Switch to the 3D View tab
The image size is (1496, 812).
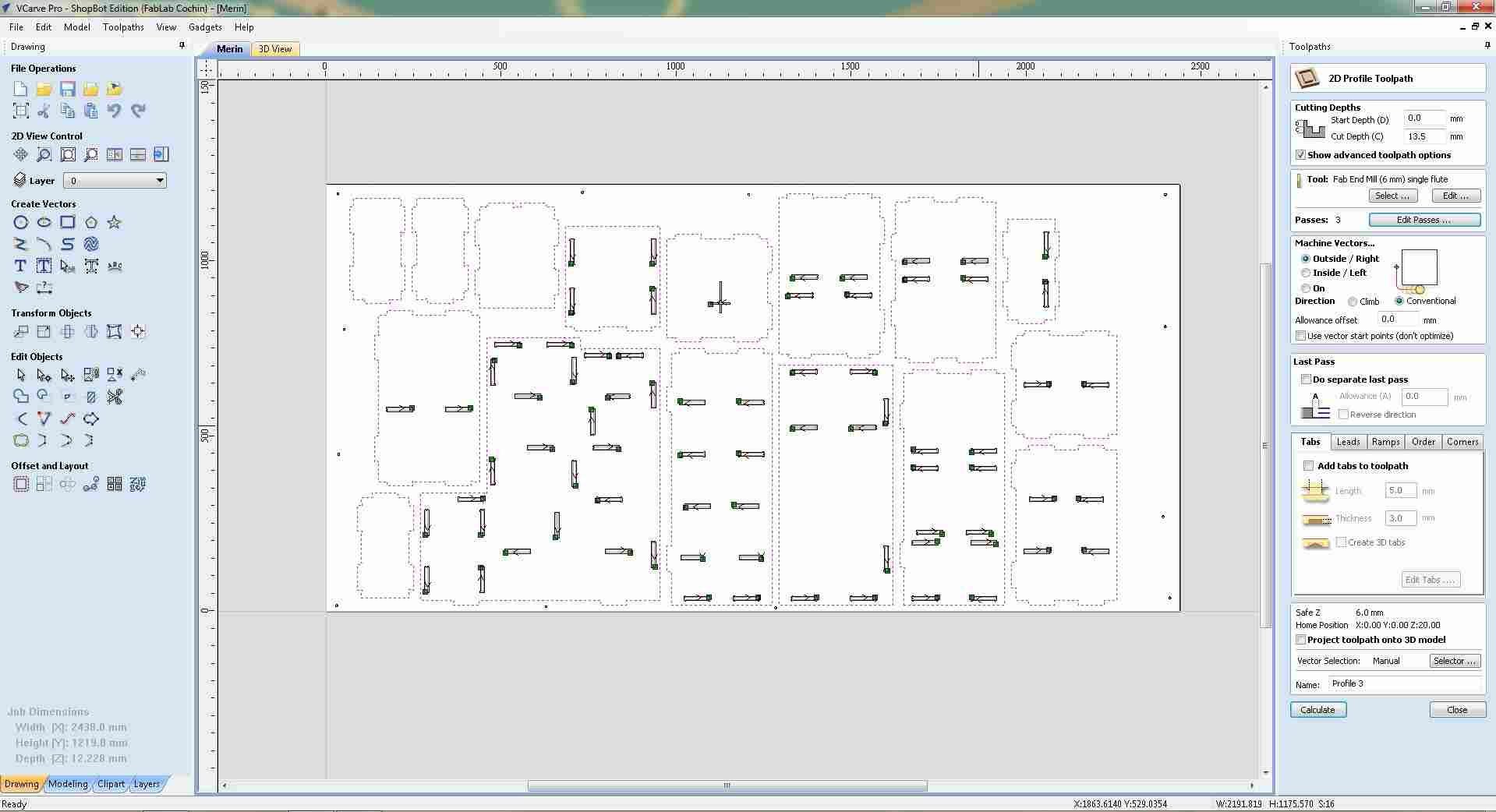click(274, 48)
